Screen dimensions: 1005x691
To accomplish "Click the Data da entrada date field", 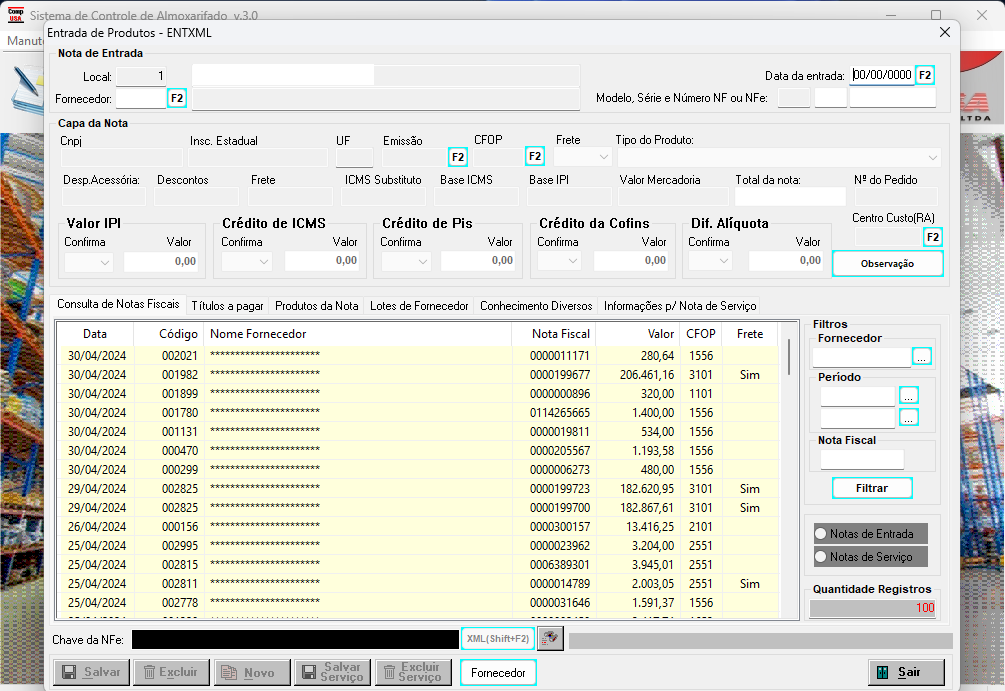I will point(882,75).
